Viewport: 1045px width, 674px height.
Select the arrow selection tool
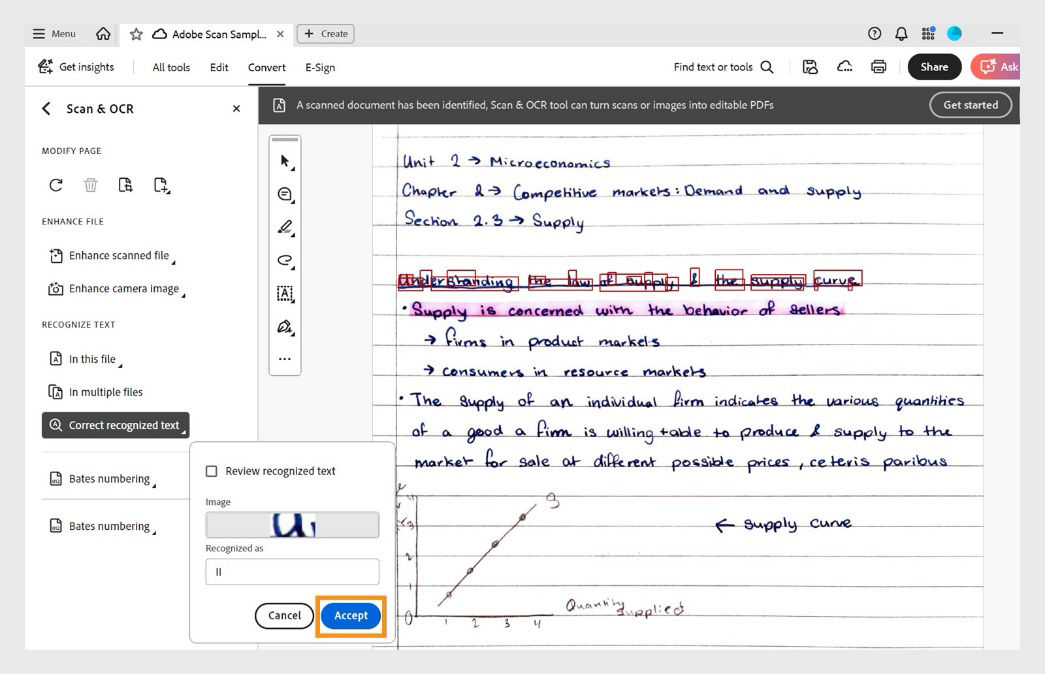click(x=284, y=159)
